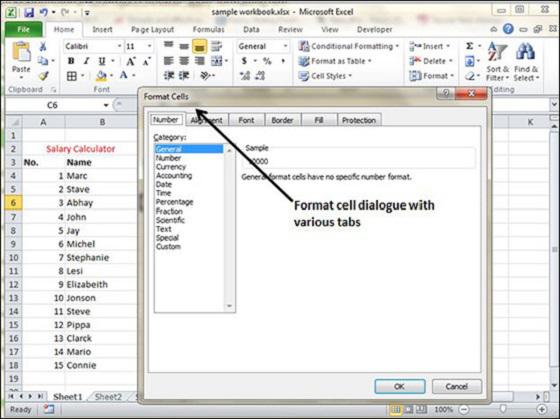Open the Sheet1 worksheet tab
This screenshot has width=560, height=419.
coord(68,396)
